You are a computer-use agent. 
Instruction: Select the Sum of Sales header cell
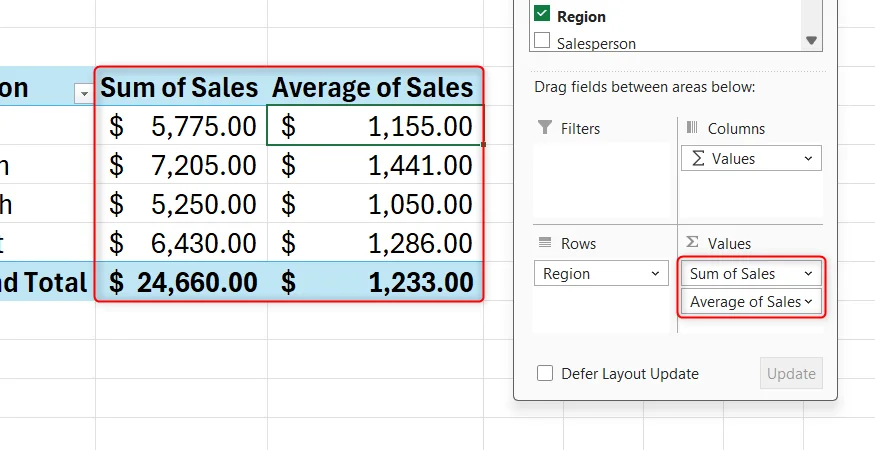(x=181, y=87)
